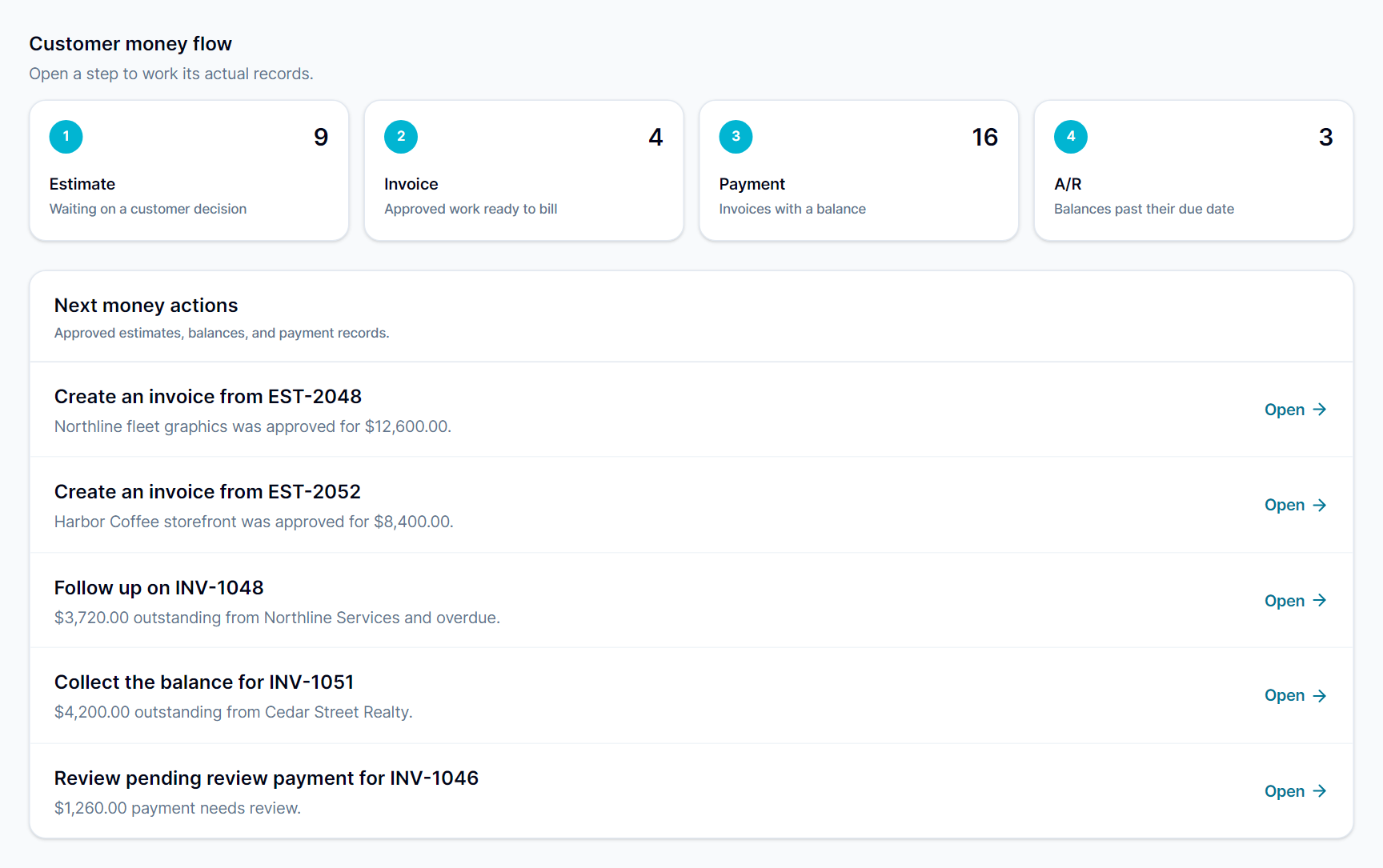This screenshot has height=868, width=1383.
Task: Open the INV-1046 payment review action
Action: point(1295,791)
